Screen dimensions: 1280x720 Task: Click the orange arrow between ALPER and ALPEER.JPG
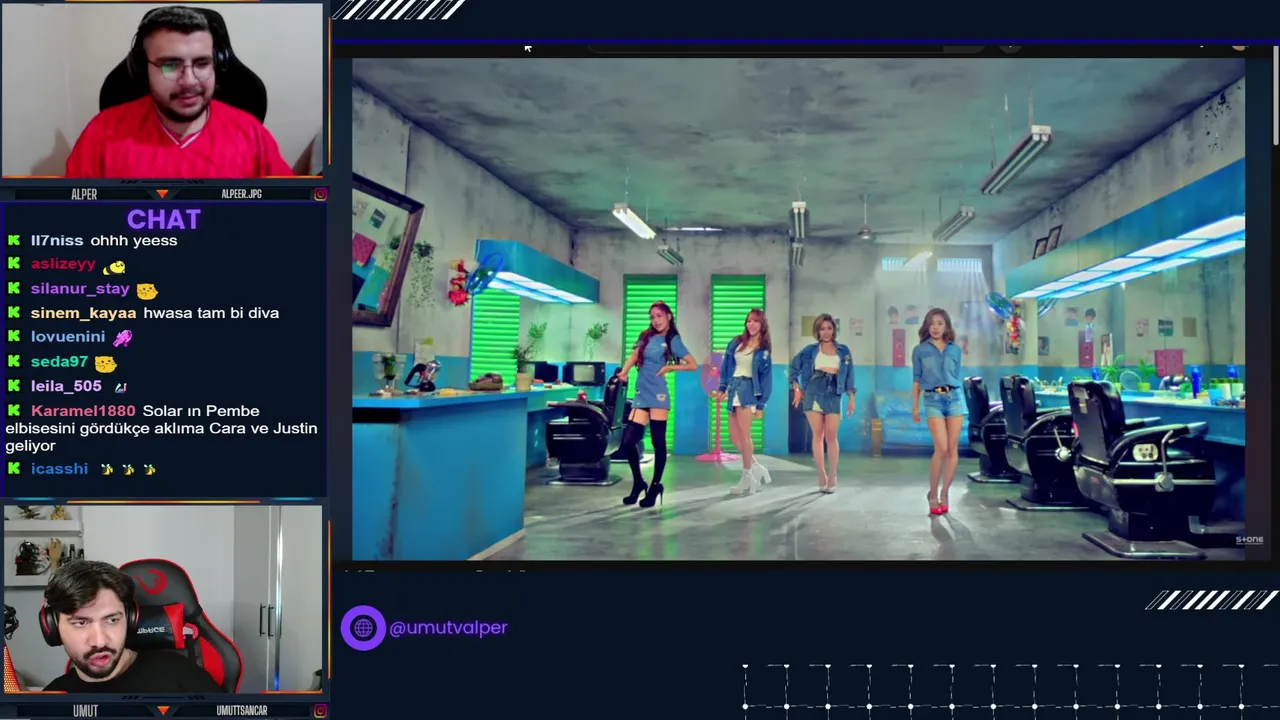click(163, 194)
